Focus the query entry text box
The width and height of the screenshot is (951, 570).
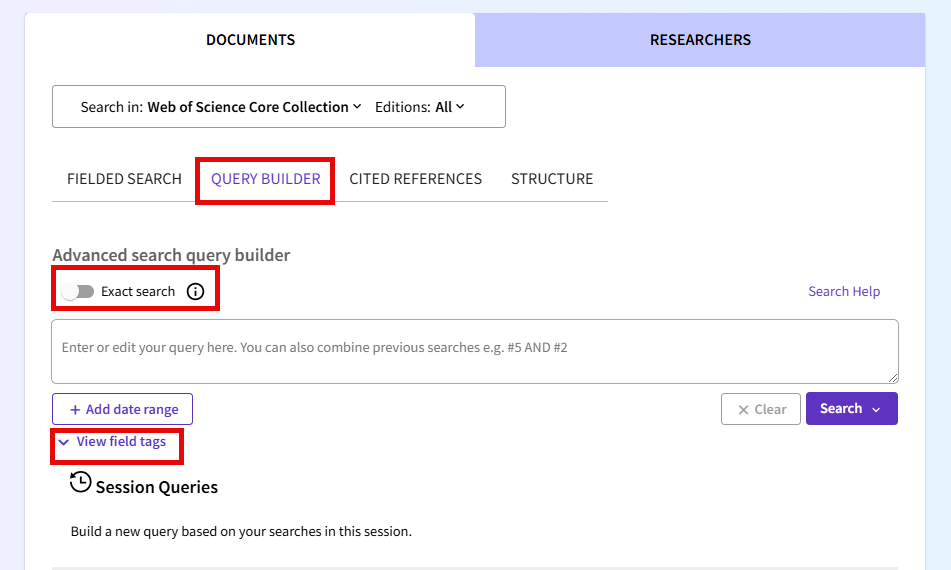[x=475, y=351]
